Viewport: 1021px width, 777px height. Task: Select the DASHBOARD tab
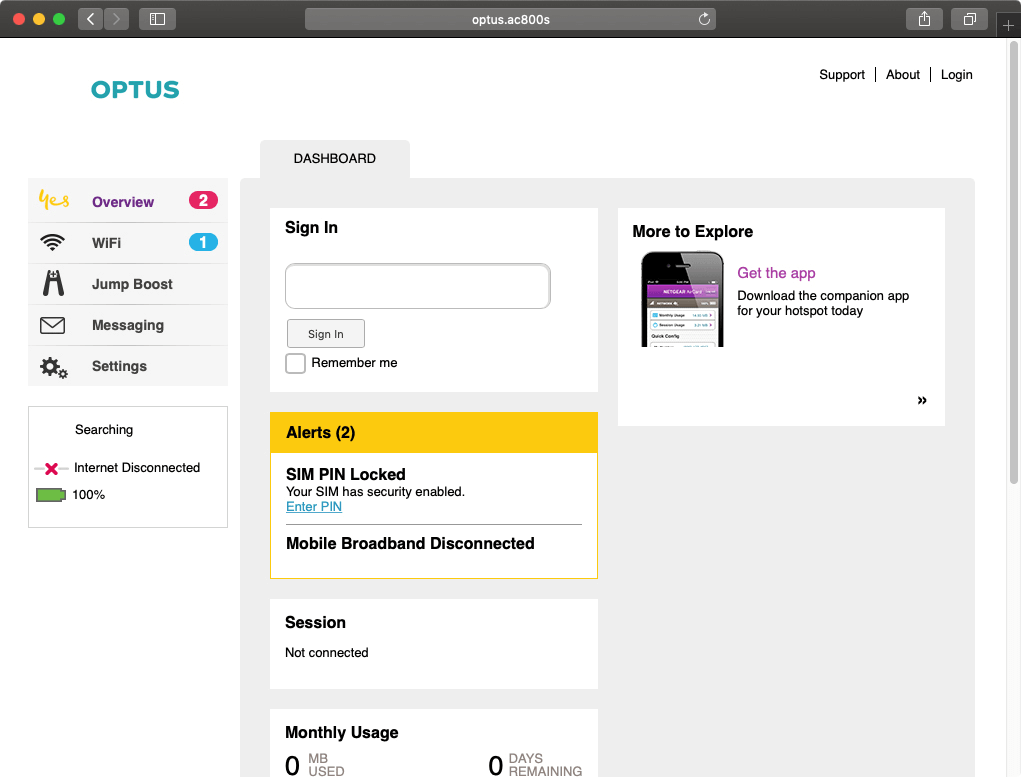coord(335,159)
